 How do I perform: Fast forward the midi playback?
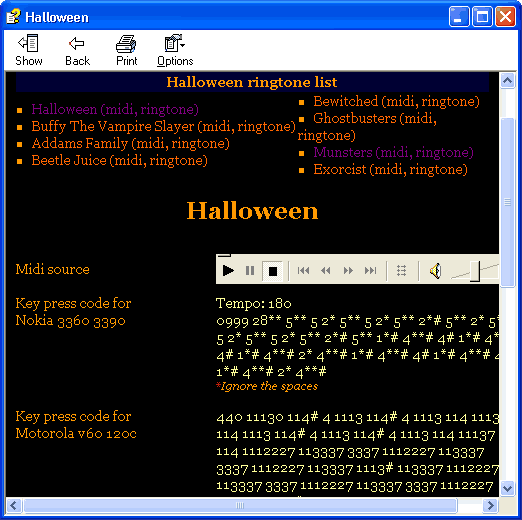click(x=348, y=271)
